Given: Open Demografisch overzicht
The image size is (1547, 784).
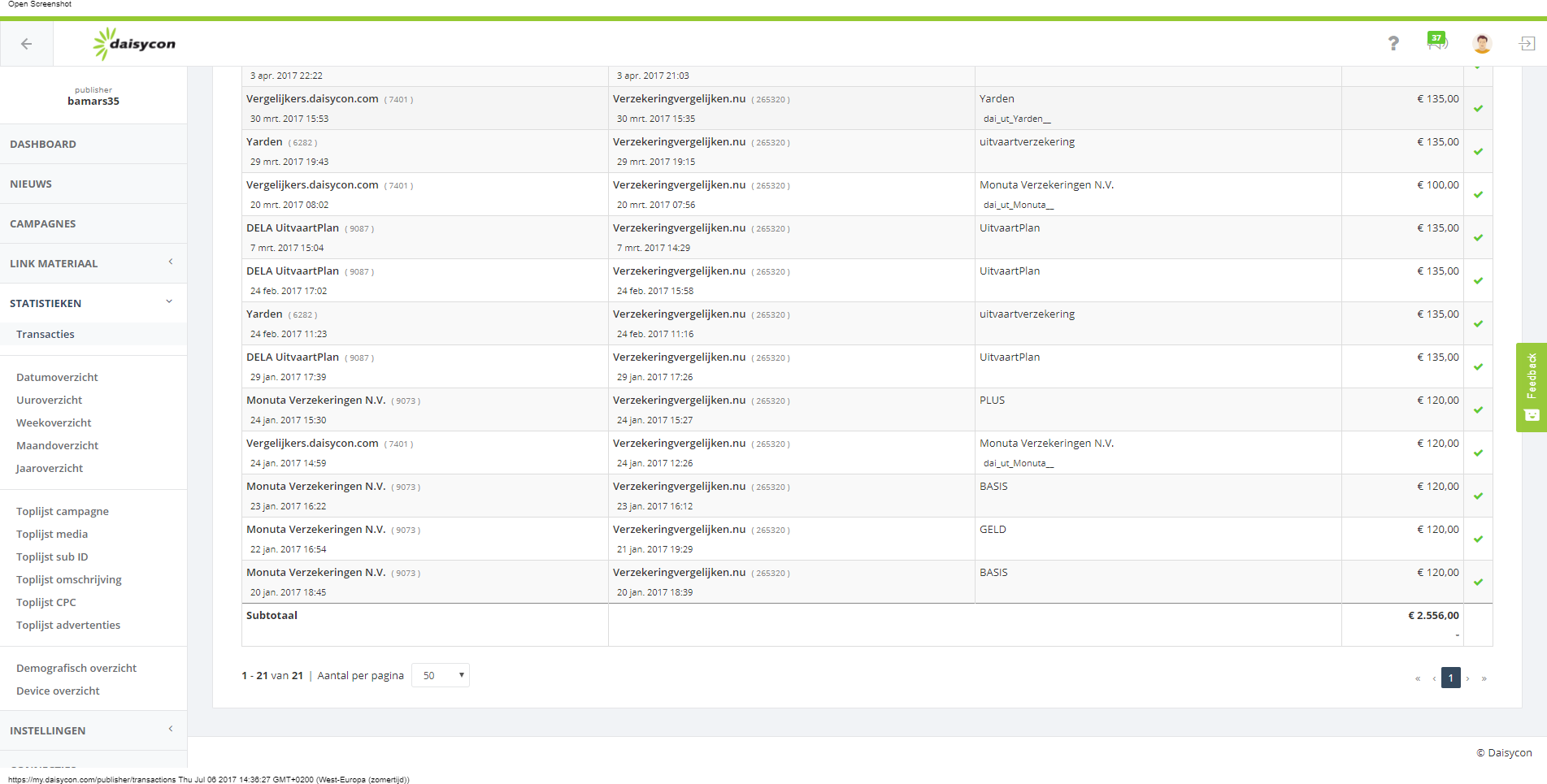Looking at the screenshot, I should 76,668.
